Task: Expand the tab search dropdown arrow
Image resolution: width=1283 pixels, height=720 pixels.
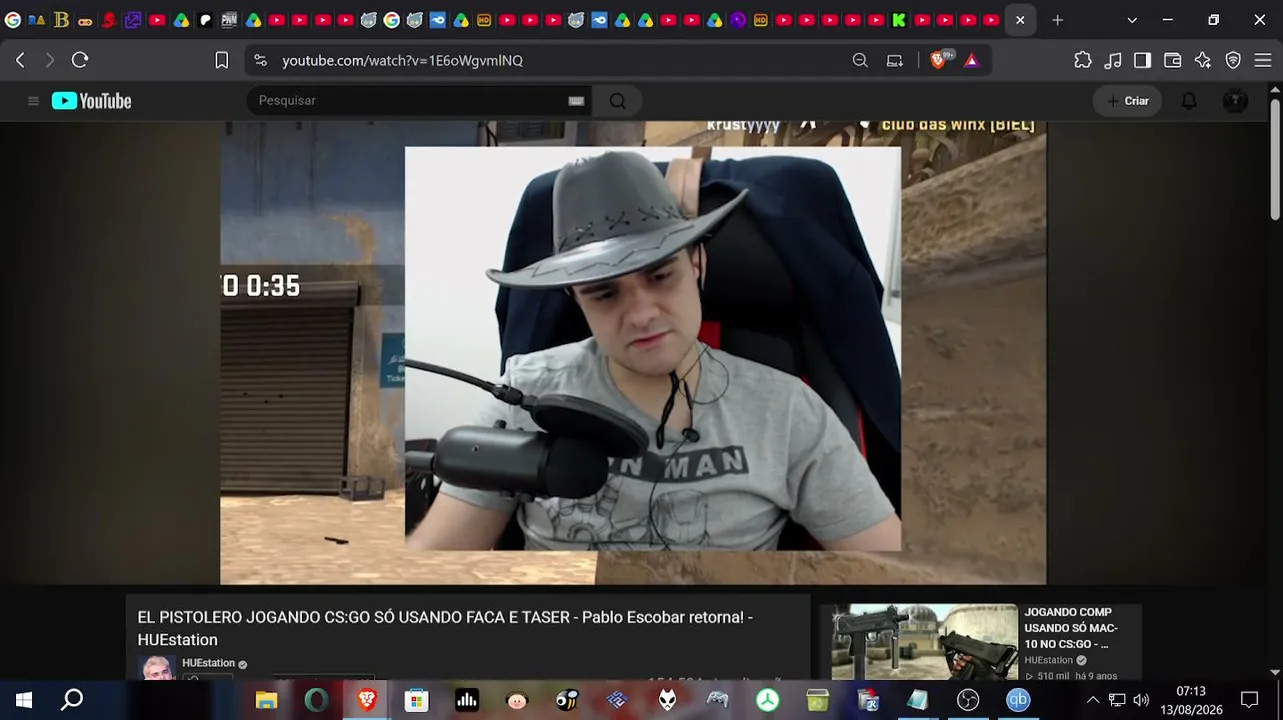Action: coord(1132,20)
